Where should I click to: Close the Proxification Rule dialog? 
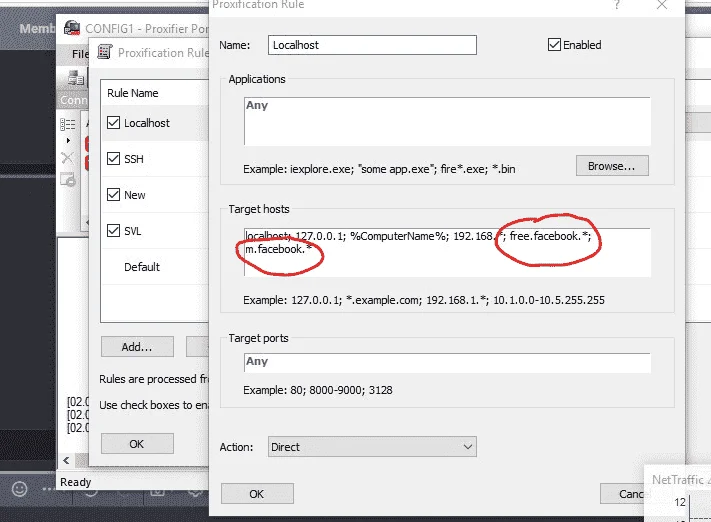tap(662, 5)
